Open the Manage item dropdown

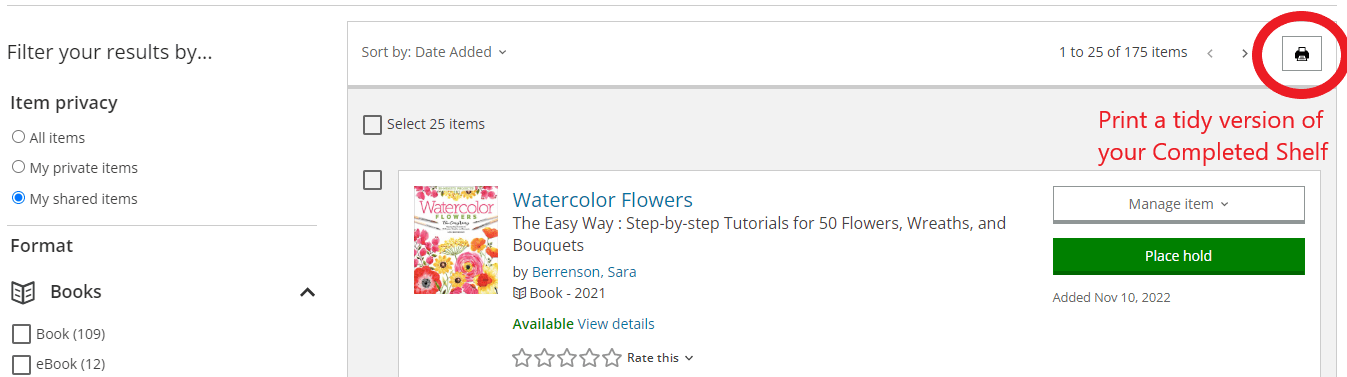click(x=1179, y=205)
